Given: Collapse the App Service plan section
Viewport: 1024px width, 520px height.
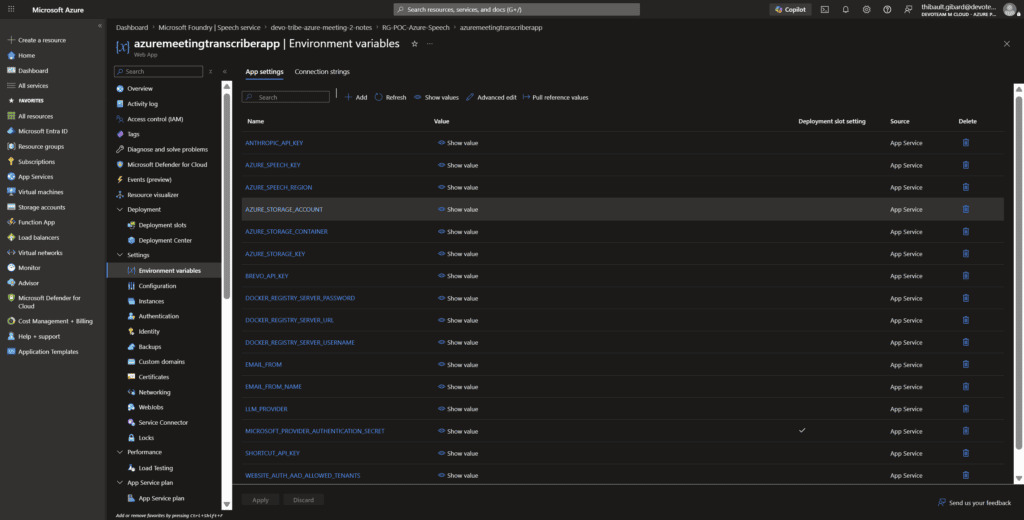Looking at the screenshot, I should [120, 483].
